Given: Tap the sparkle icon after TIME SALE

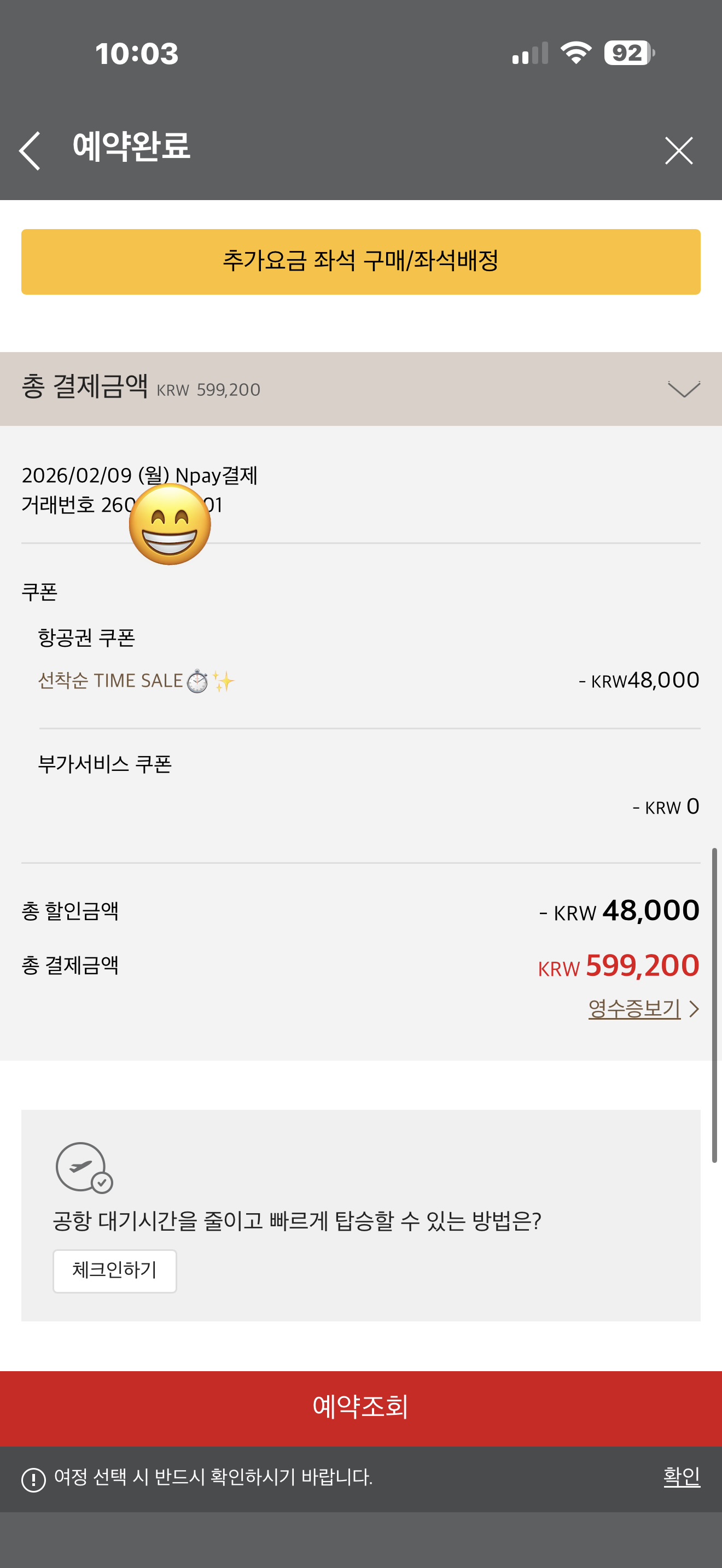Looking at the screenshot, I should [x=223, y=681].
